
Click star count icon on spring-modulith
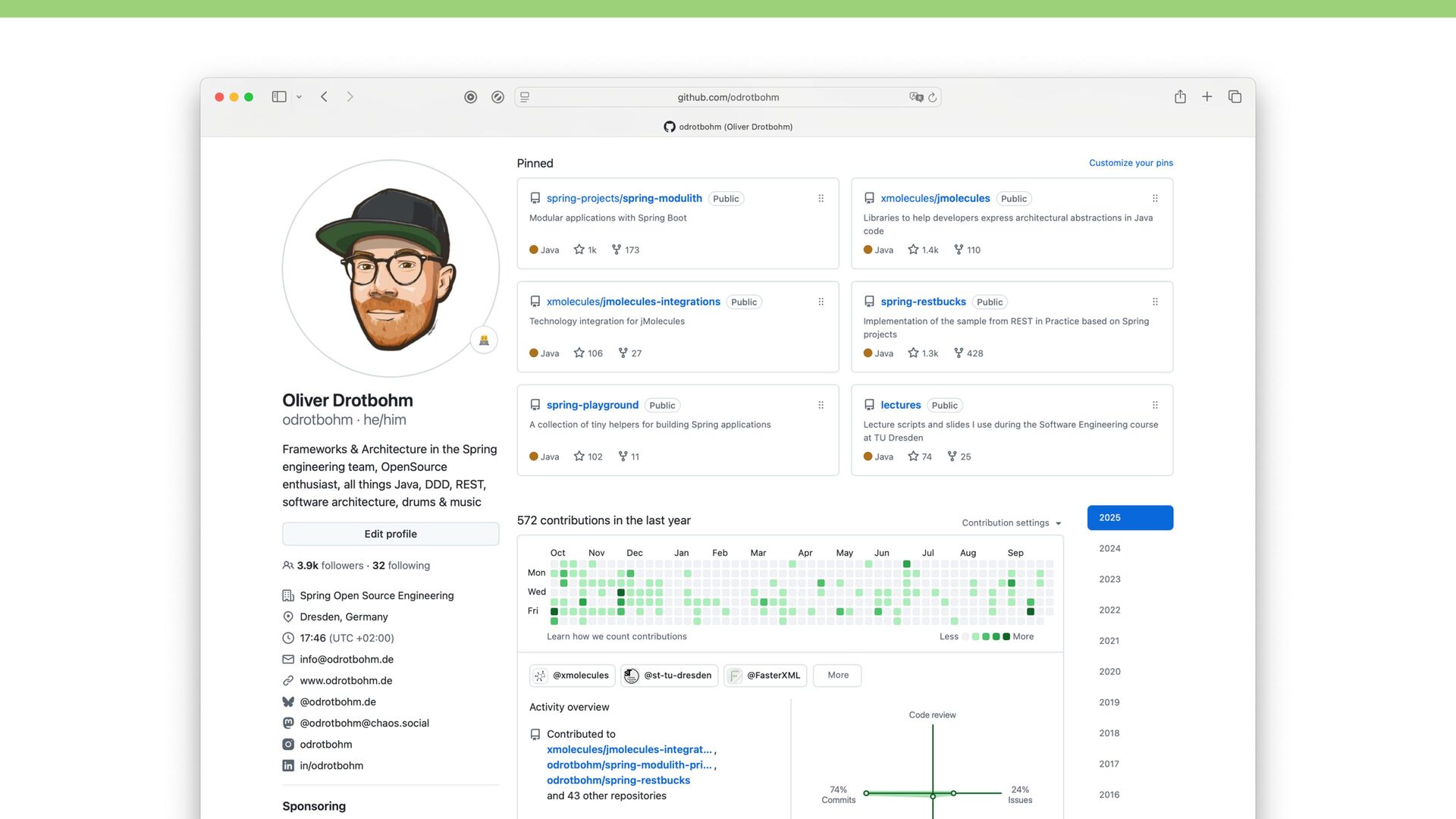(579, 250)
